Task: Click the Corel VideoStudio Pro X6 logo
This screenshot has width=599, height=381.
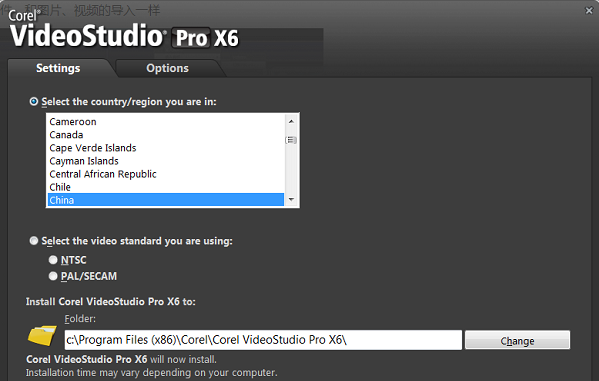Action: click(x=124, y=29)
